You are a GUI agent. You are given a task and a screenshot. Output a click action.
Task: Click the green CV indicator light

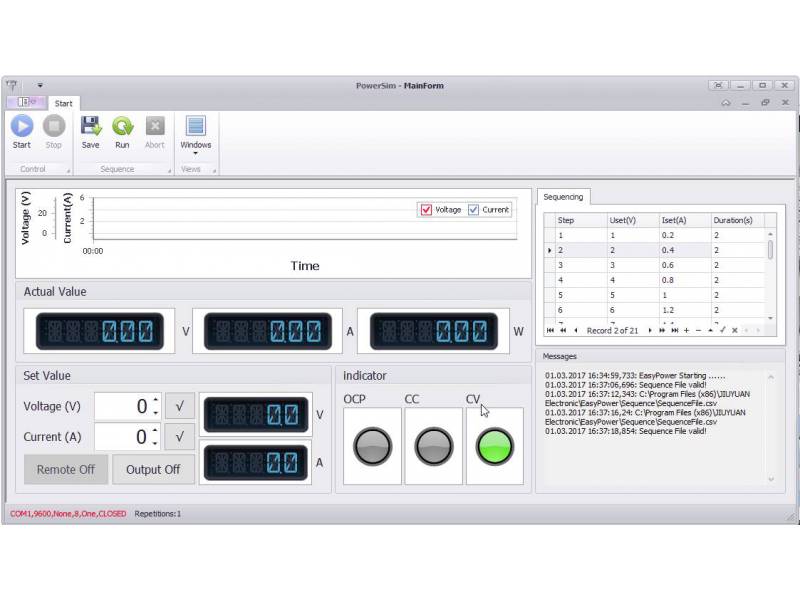494,446
